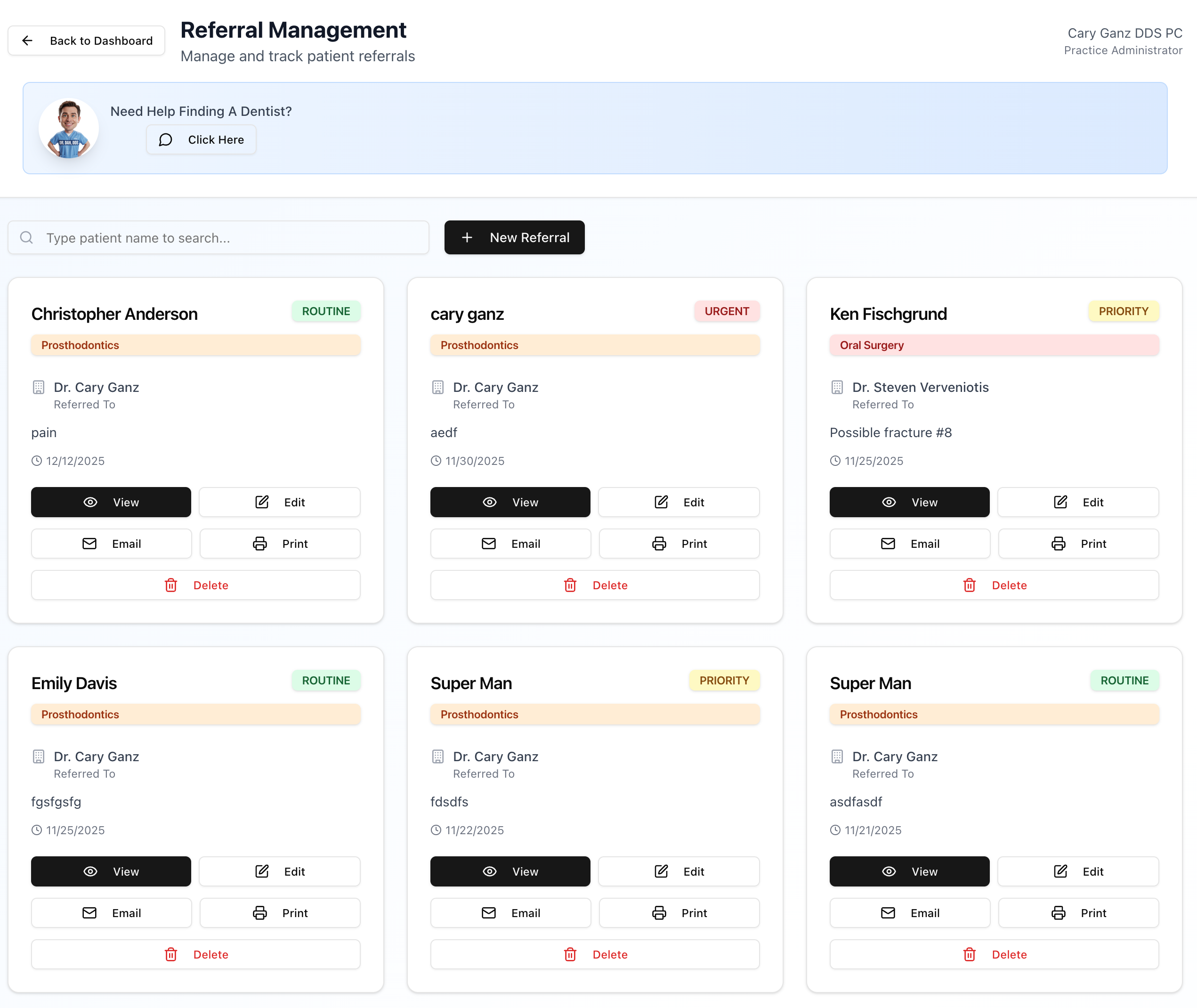Click the clock icon beside 12/12/2025
The height and width of the screenshot is (1008, 1197).
(37, 461)
